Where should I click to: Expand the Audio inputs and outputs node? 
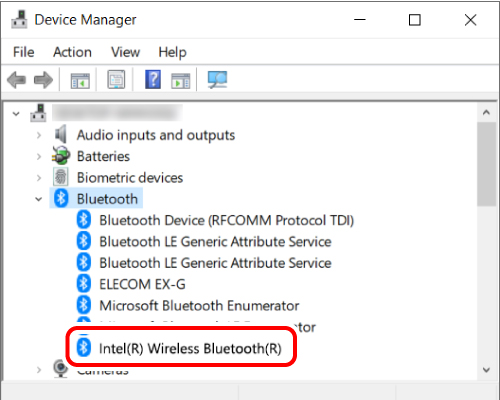pos(39,135)
